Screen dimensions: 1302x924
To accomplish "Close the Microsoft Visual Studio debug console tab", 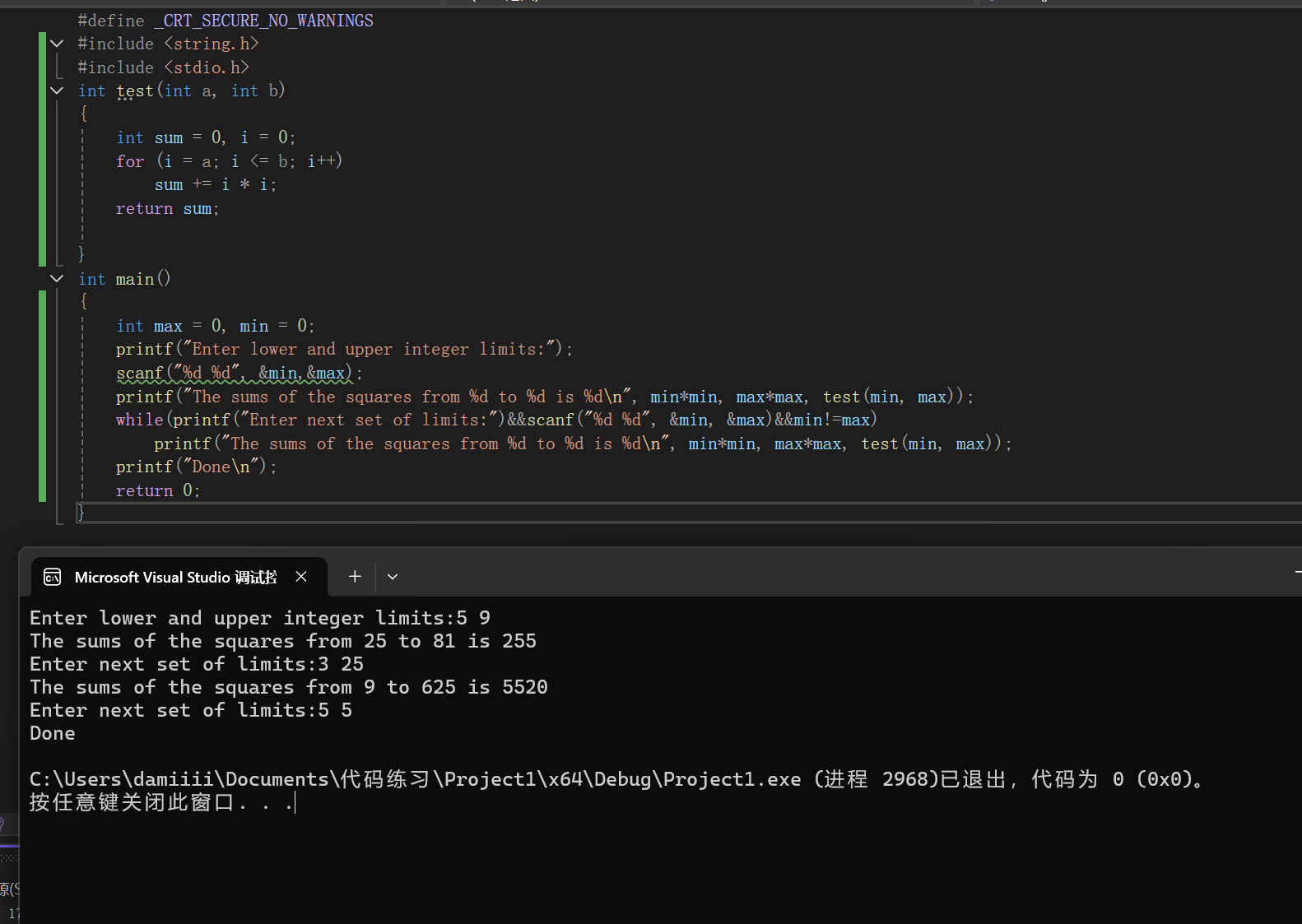I will coord(301,577).
